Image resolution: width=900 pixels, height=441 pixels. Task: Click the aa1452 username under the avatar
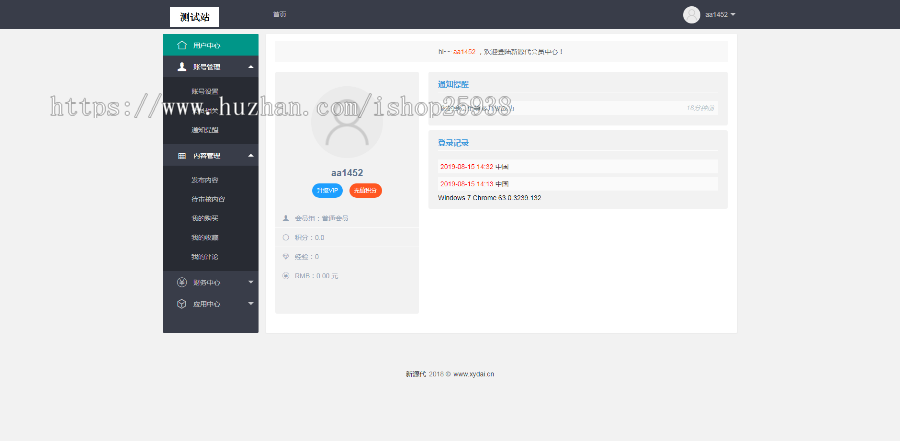click(x=347, y=173)
